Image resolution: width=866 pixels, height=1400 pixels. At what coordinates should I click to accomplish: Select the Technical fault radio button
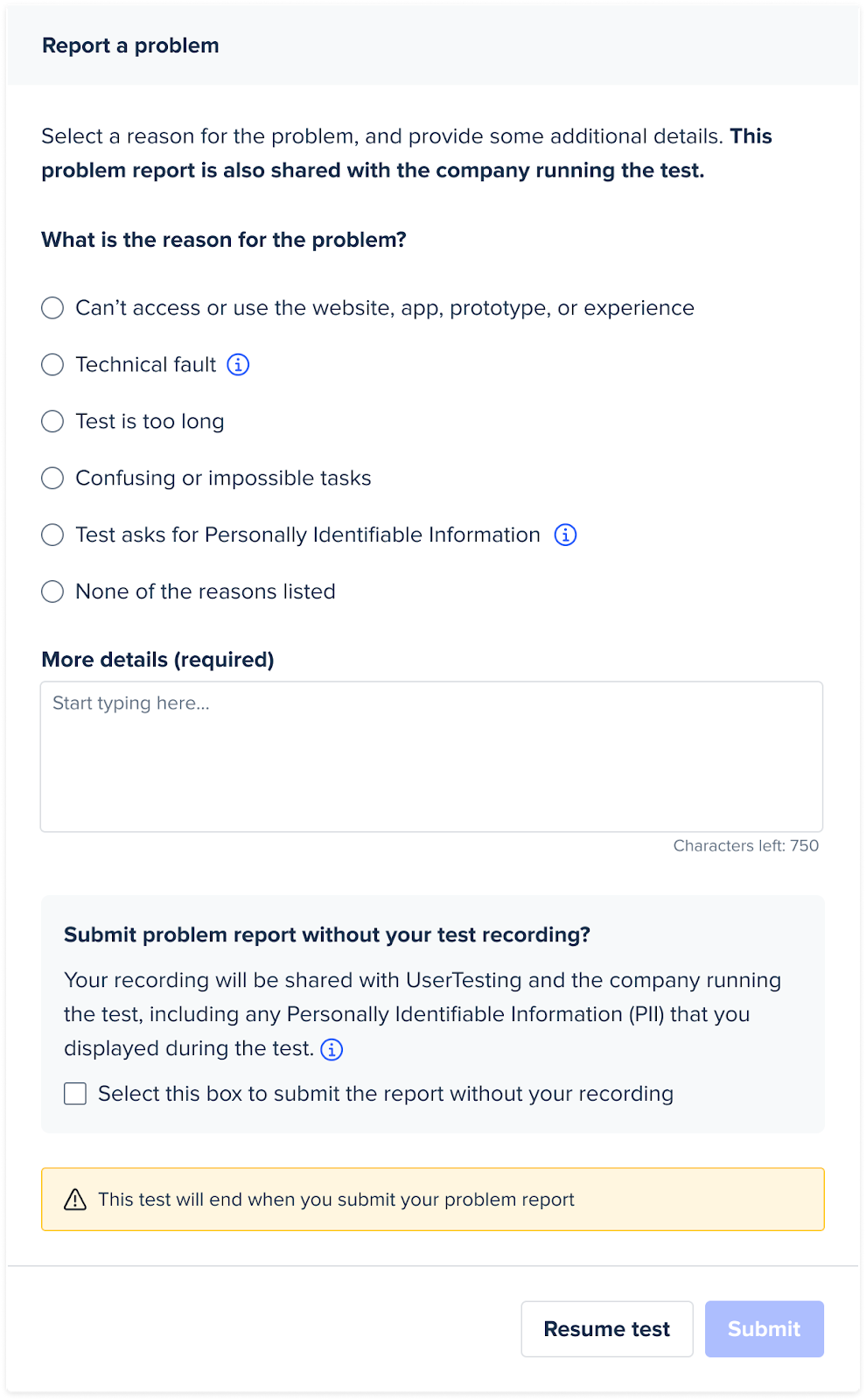coord(52,365)
